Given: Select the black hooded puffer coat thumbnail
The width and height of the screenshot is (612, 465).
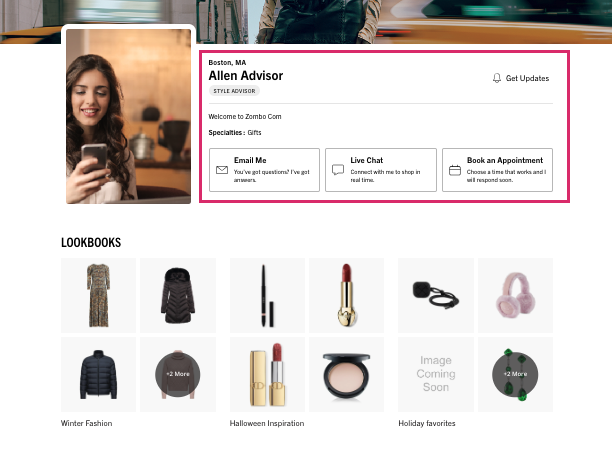Looking at the screenshot, I should coord(178,295).
